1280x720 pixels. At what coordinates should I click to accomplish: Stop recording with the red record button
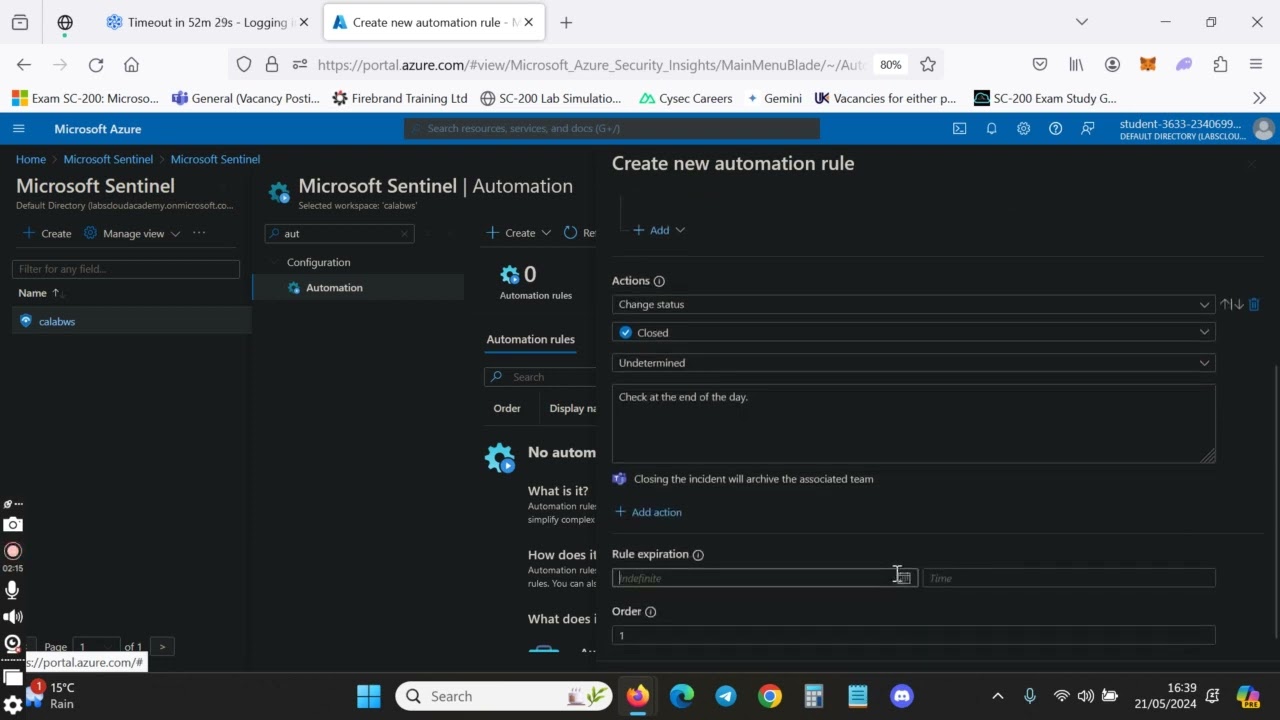pyautogui.click(x=13, y=551)
